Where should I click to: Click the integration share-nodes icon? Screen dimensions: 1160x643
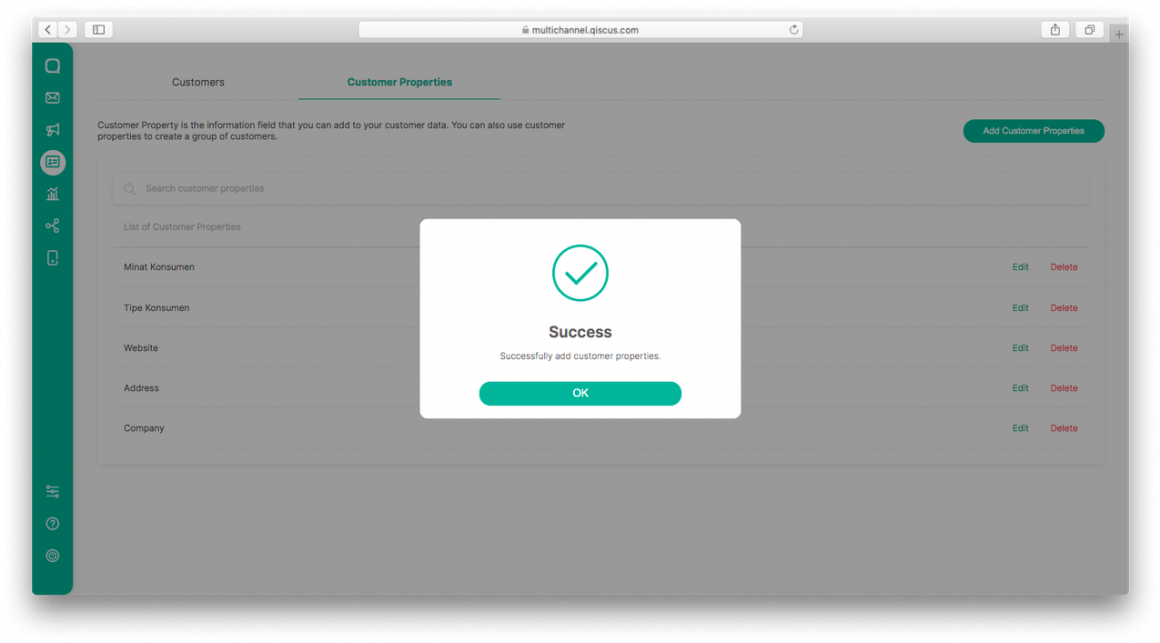[52, 226]
